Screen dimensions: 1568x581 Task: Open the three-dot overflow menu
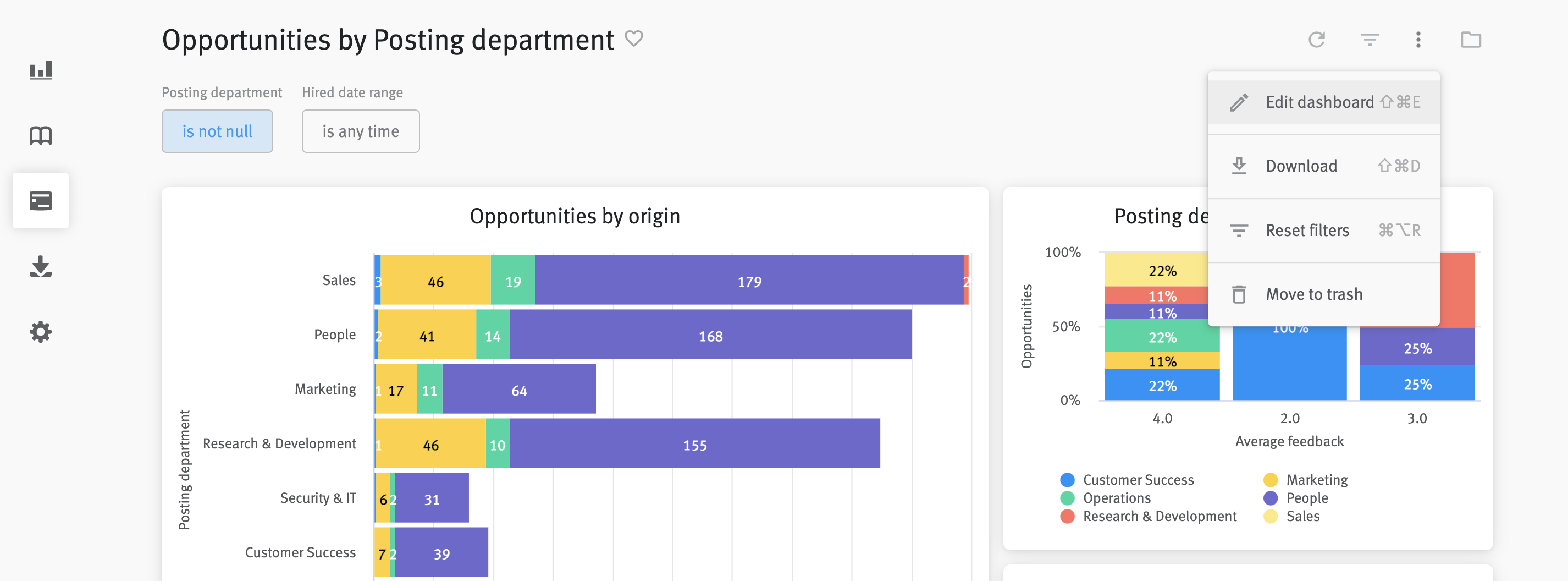click(1418, 40)
